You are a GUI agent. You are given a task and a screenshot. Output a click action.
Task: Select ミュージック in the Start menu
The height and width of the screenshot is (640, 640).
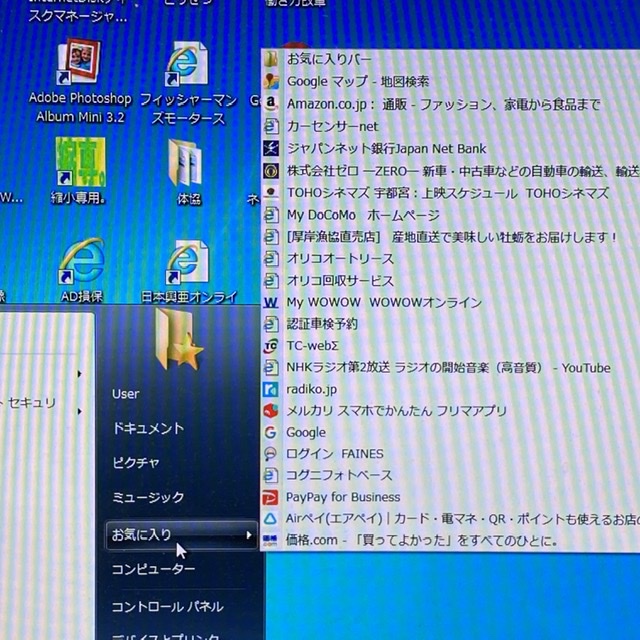pyautogui.click(x=147, y=497)
